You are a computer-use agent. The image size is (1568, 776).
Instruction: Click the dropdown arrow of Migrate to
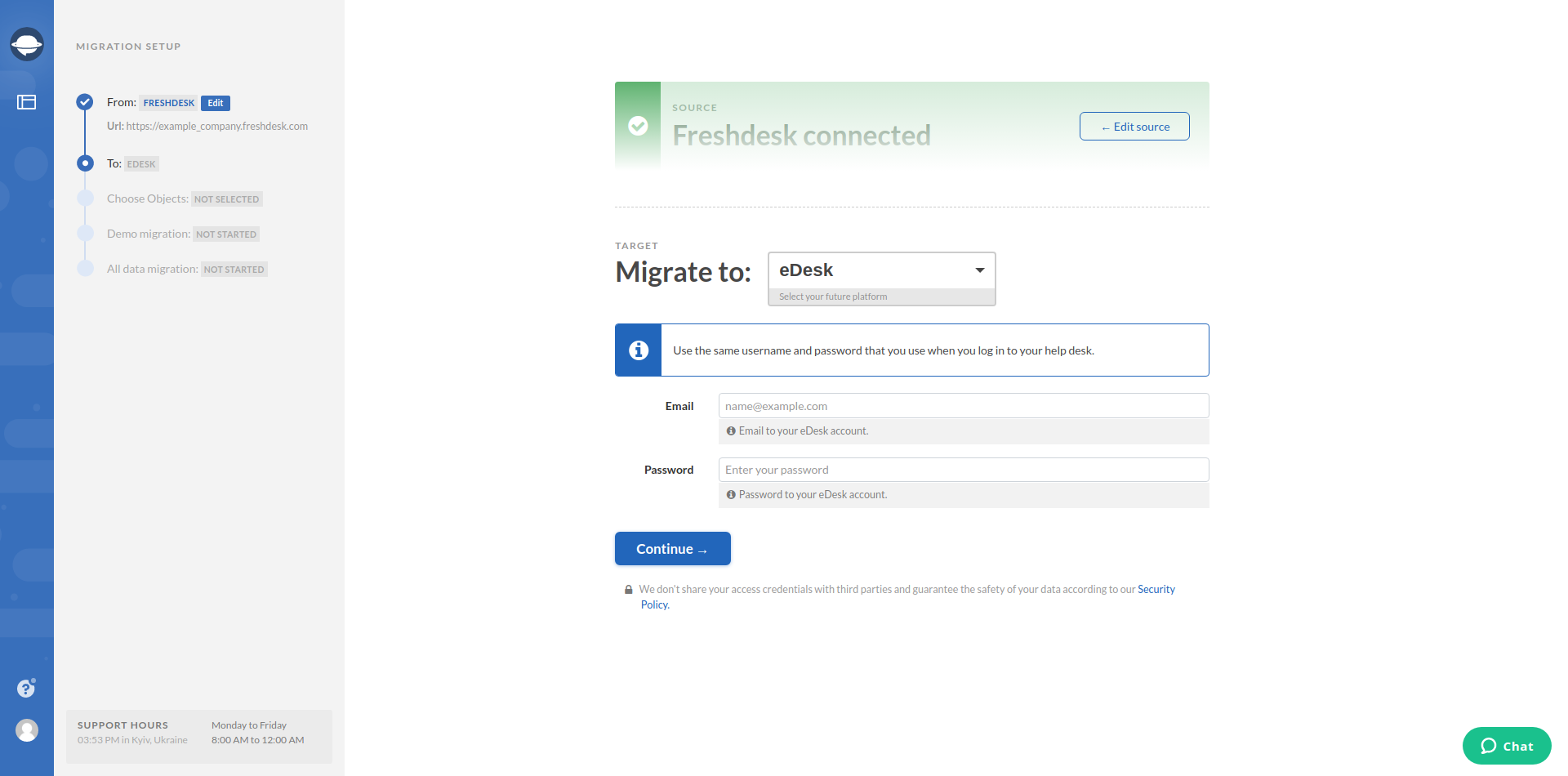980,270
